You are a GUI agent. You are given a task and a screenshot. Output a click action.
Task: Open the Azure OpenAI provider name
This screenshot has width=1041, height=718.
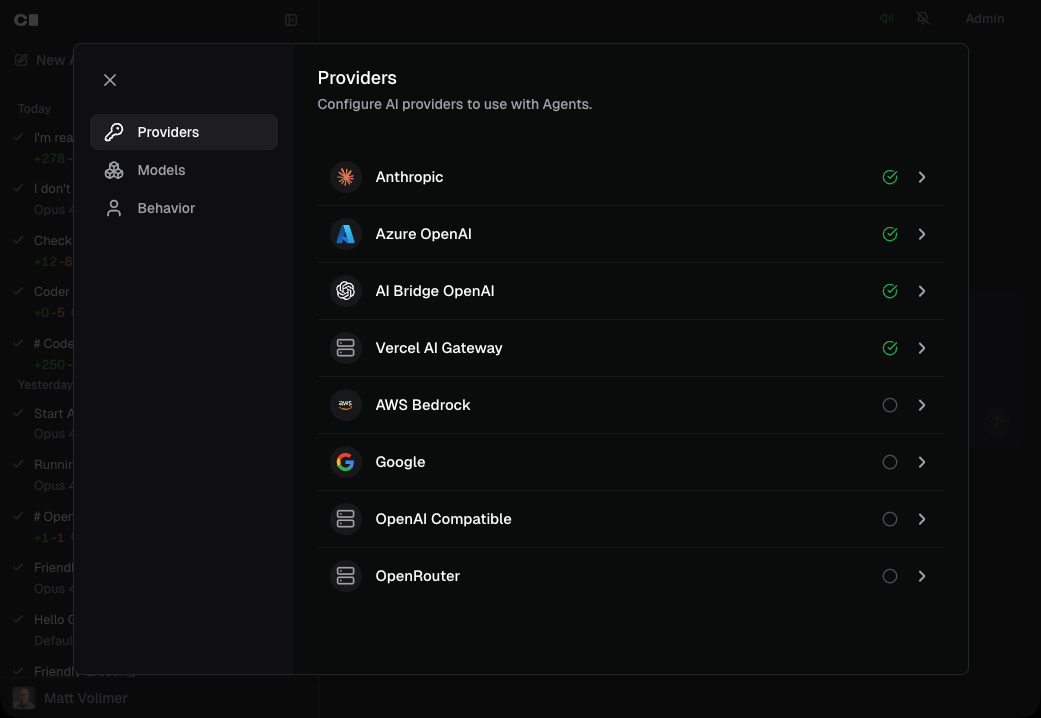424,234
